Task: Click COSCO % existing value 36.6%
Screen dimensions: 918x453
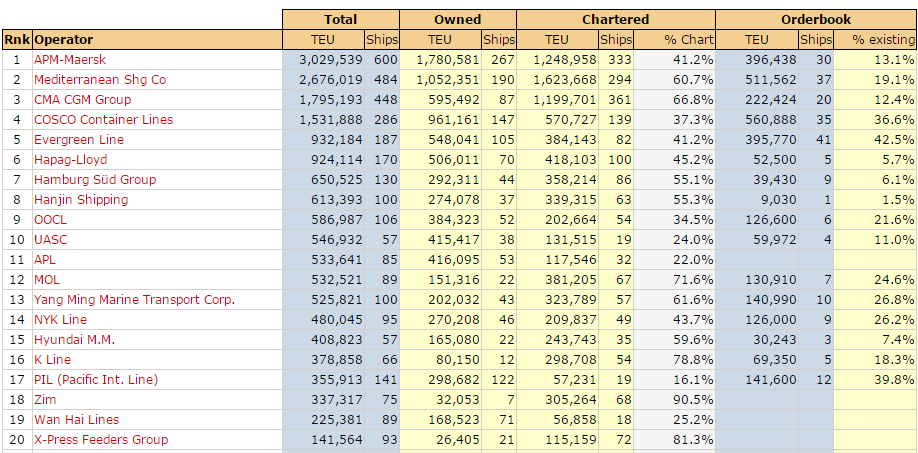Action: click(893, 119)
